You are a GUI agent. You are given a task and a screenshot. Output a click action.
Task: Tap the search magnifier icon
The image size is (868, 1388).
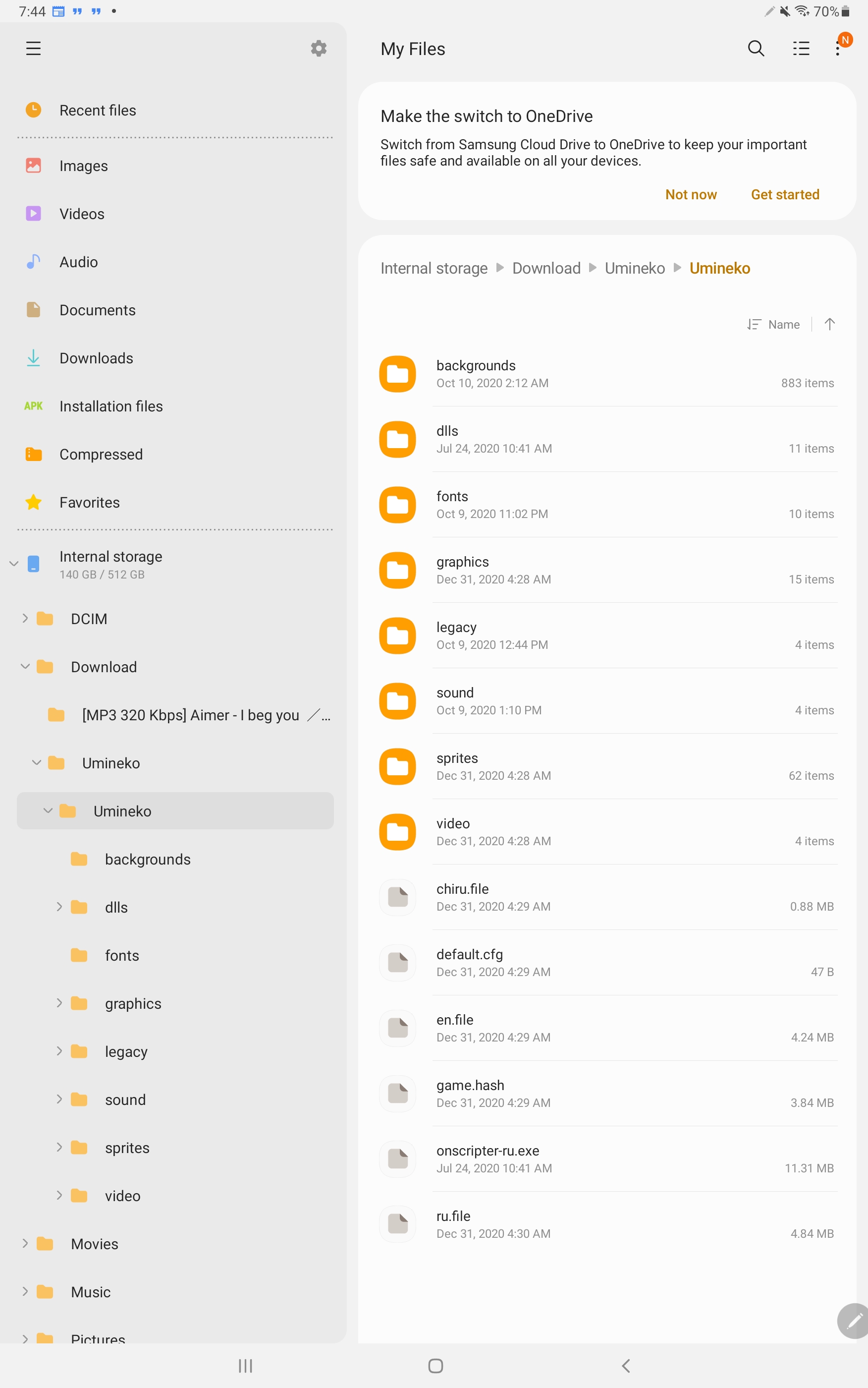pos(756,48)
